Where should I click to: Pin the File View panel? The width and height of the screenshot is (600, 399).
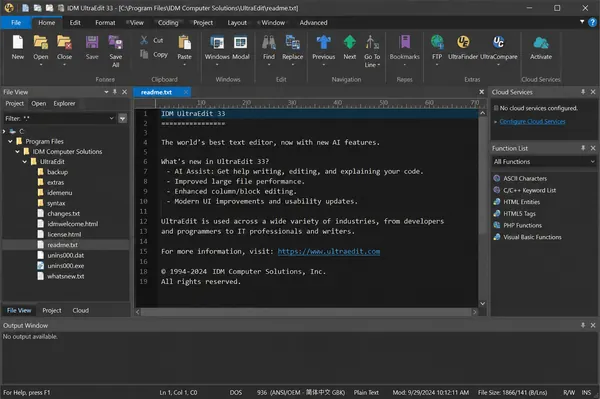115,92
